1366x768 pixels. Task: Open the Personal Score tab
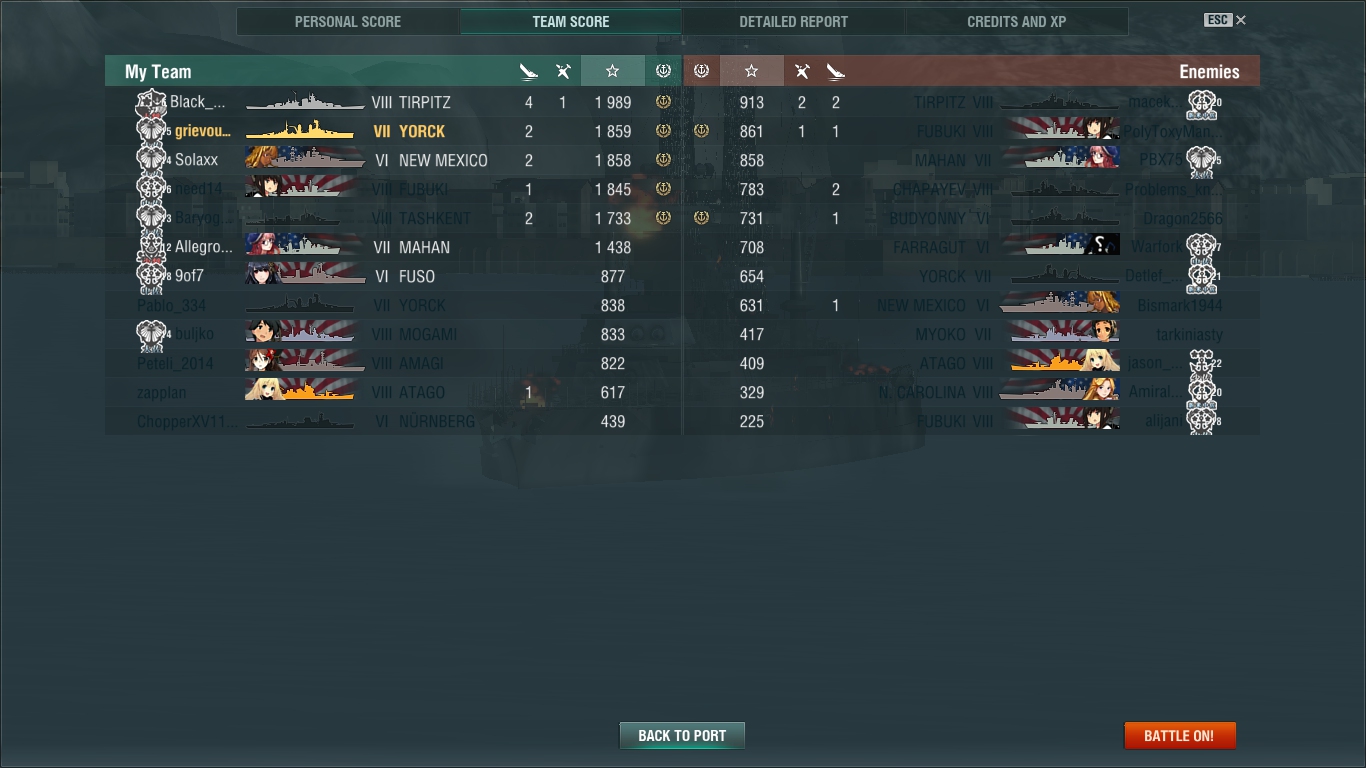tap(348, 21)
